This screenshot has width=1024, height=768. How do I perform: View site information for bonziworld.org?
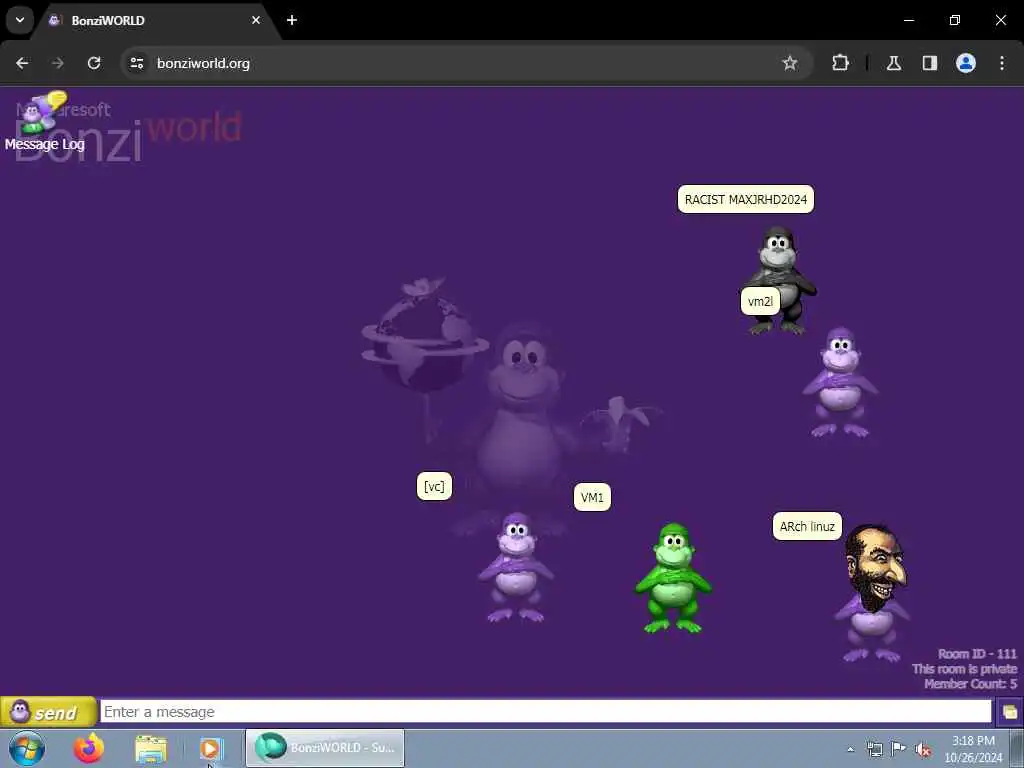coord(136,63)
